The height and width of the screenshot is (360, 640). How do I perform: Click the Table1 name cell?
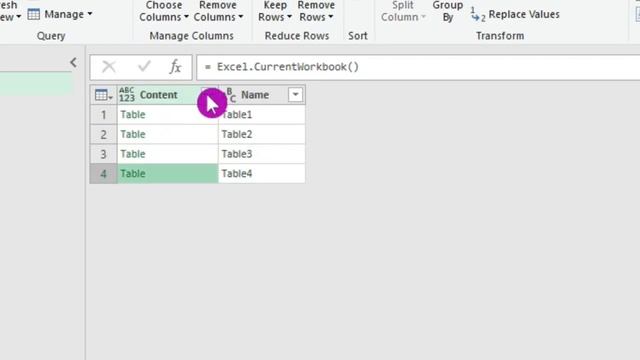[262, 115]
